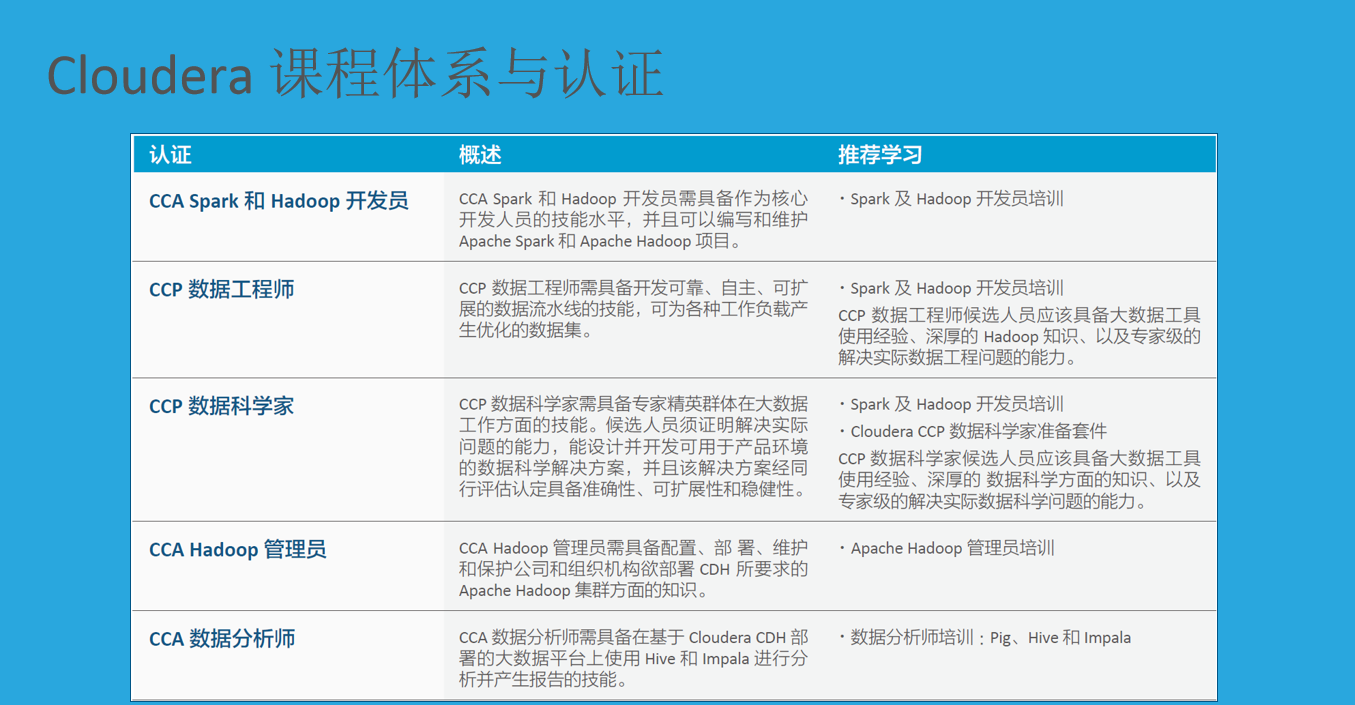The image size is (1355, 705).
Task: Click the "CCP 数据工程师" certification name
Action: [x=222, y=290]
